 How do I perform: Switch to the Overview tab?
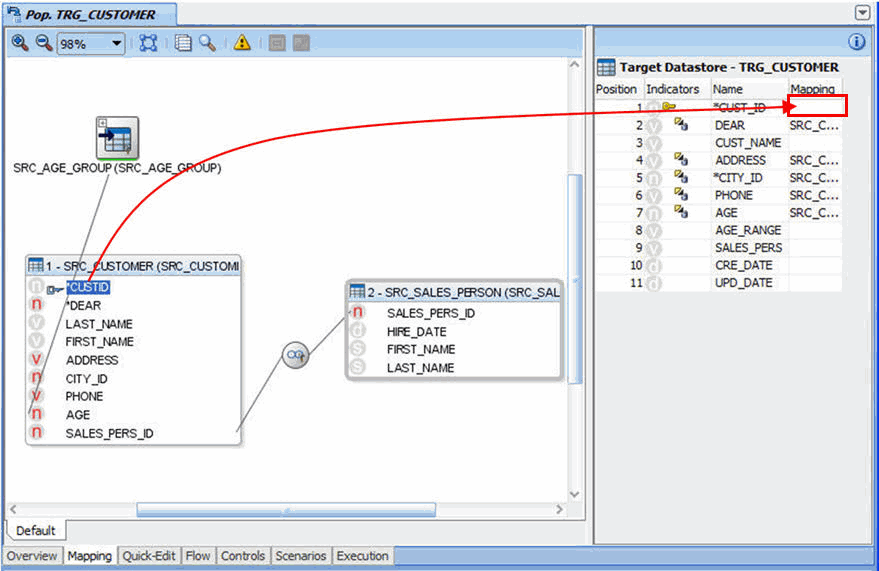(x=32, y=556)
